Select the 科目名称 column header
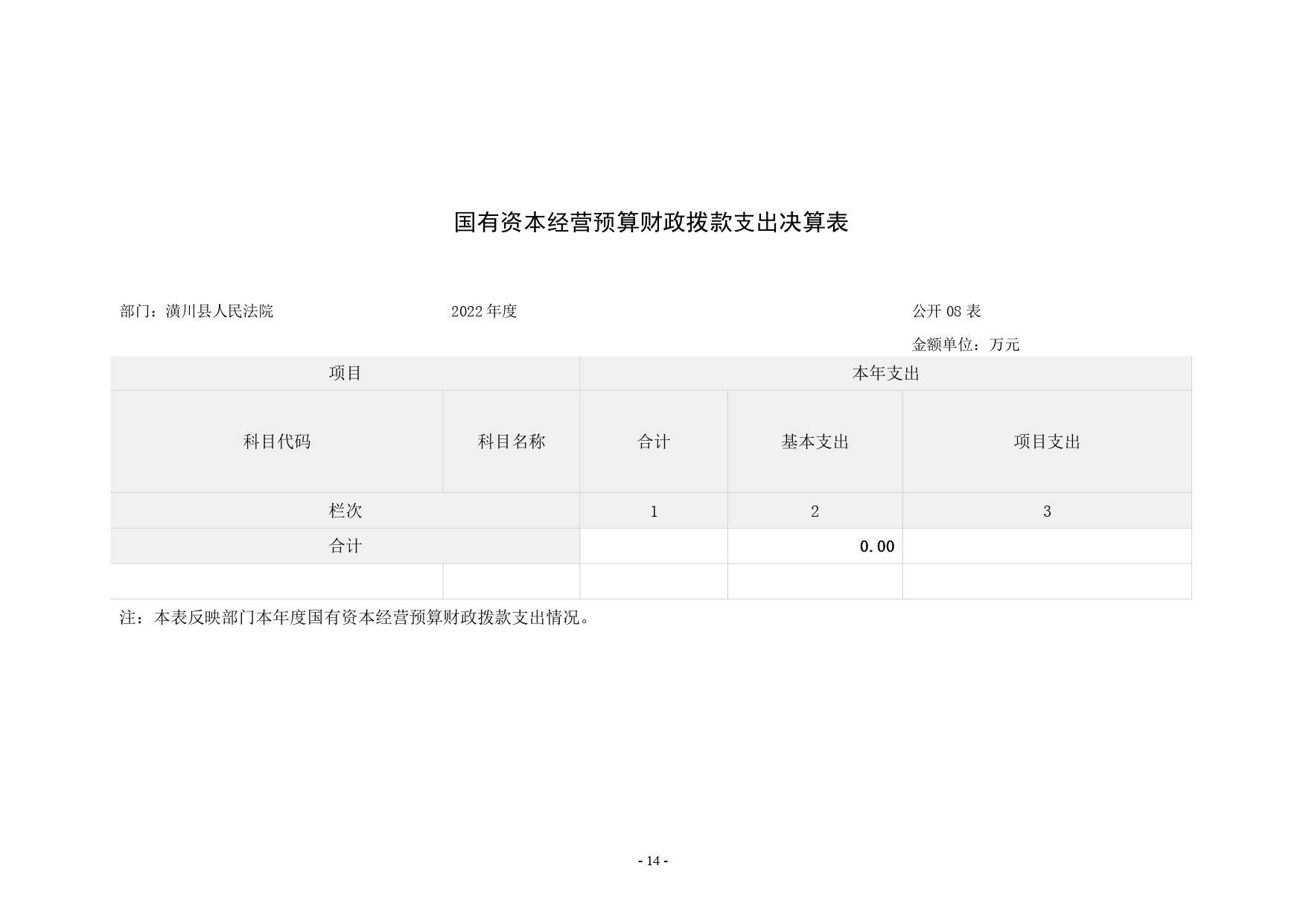The width and height of the screenshot is (1306, 924). pos(512,442)
